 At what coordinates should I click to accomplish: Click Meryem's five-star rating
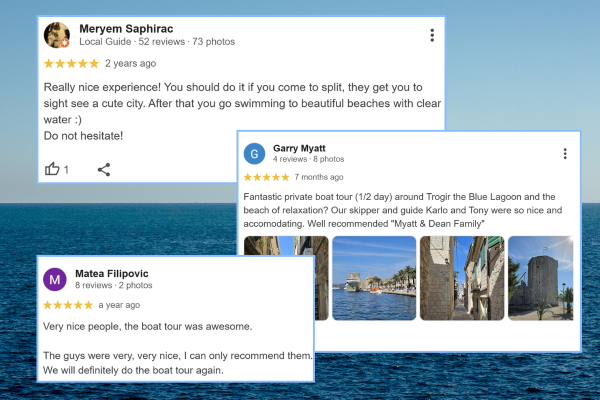(71, 63)
